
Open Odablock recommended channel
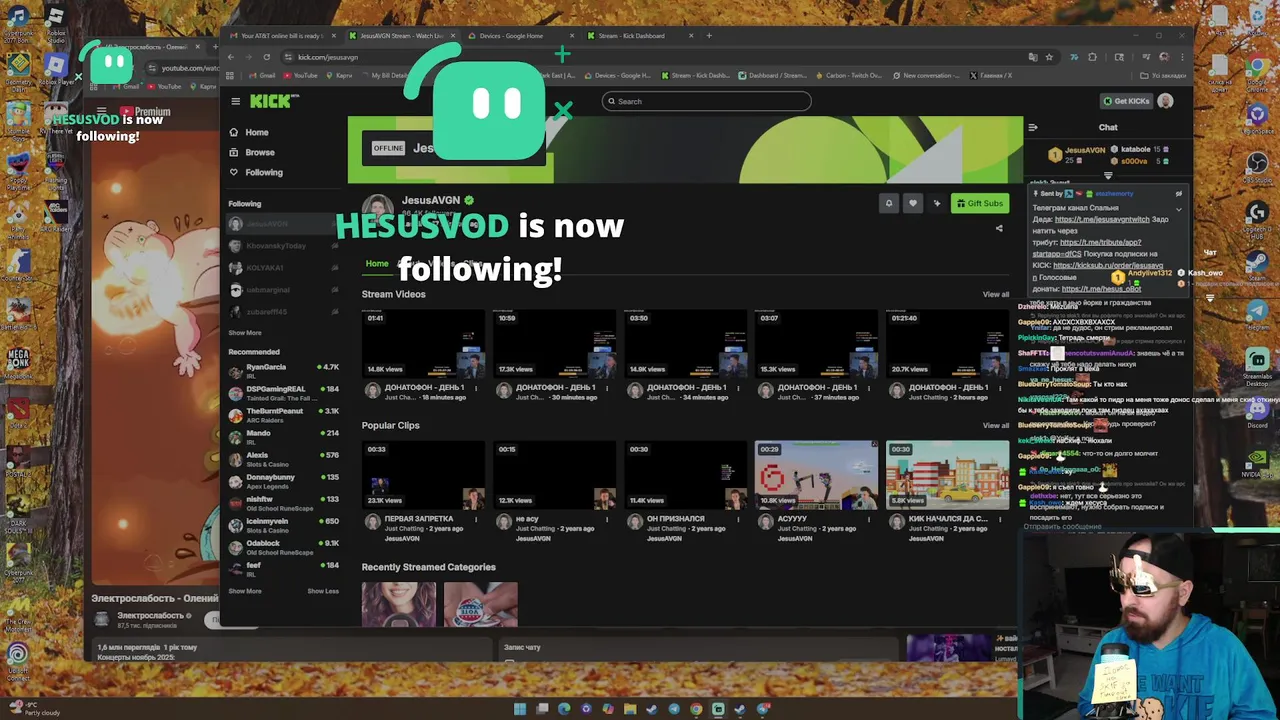click(x=284, y=547)
